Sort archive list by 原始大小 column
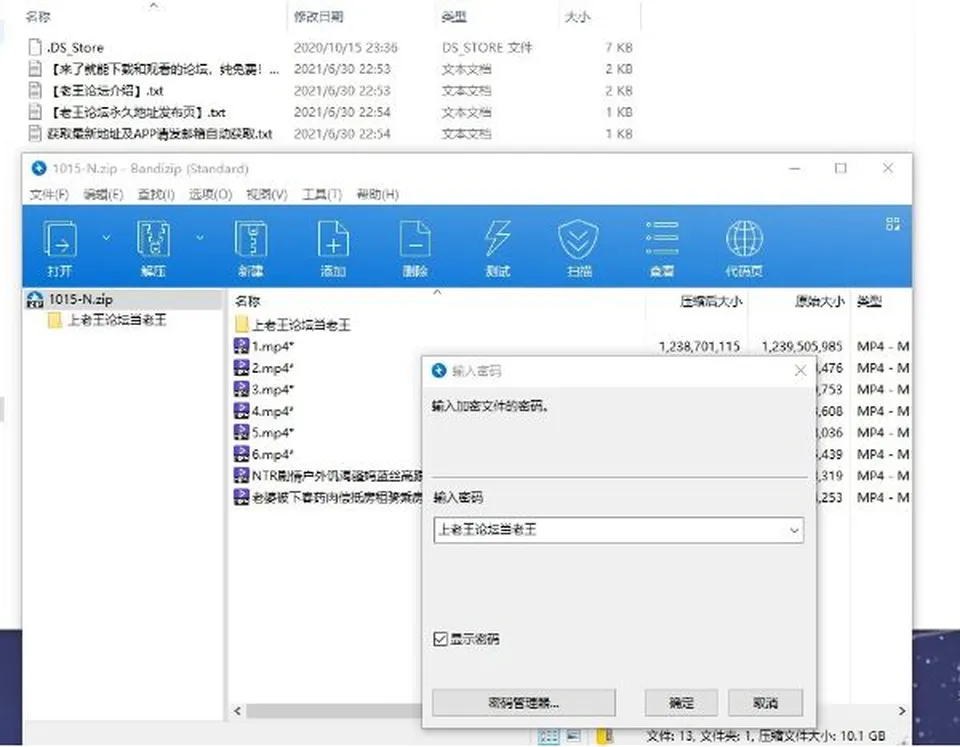Screen dimensions: 960x747 coord(820,301)
